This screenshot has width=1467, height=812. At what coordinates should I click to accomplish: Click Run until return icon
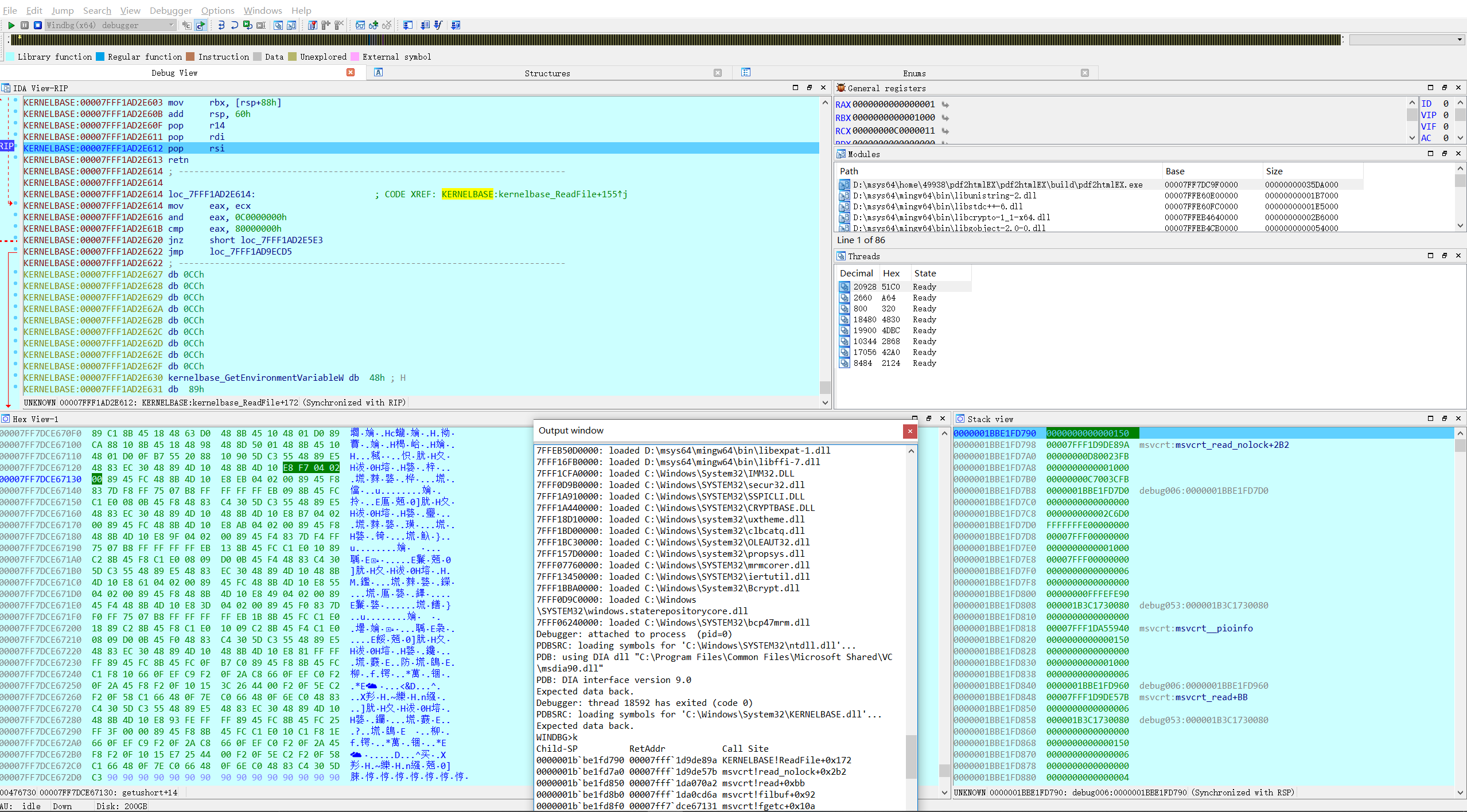[x=247, y=25]
